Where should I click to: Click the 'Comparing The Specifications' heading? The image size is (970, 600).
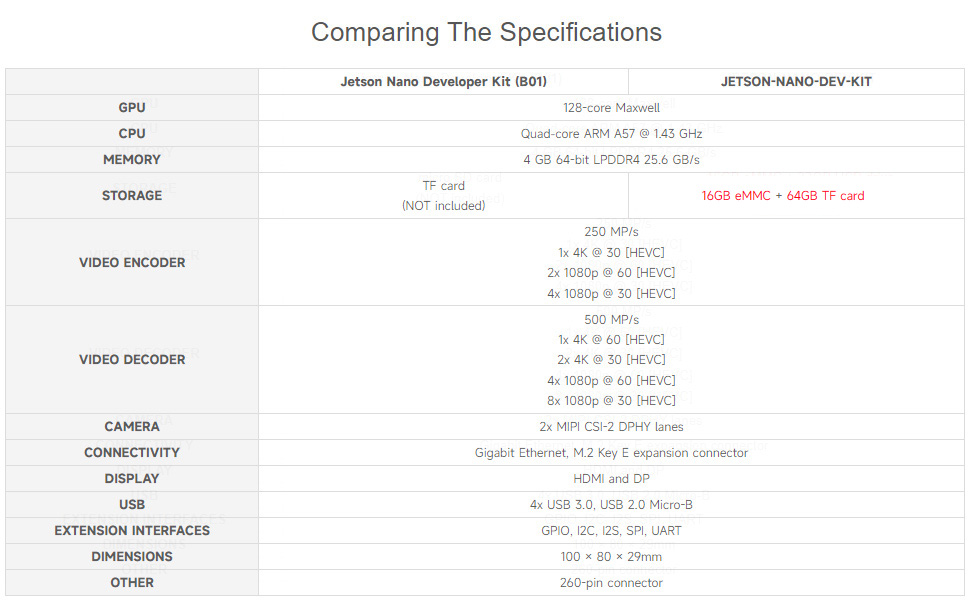(486, 32)
